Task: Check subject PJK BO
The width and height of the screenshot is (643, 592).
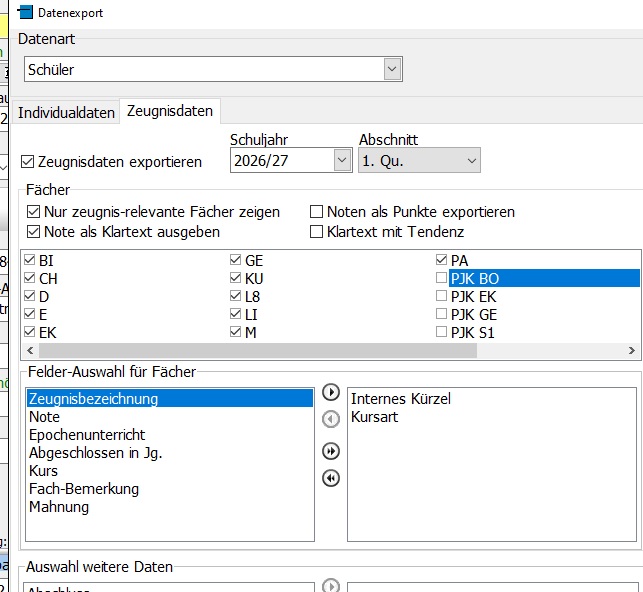Action: [441, 278]
